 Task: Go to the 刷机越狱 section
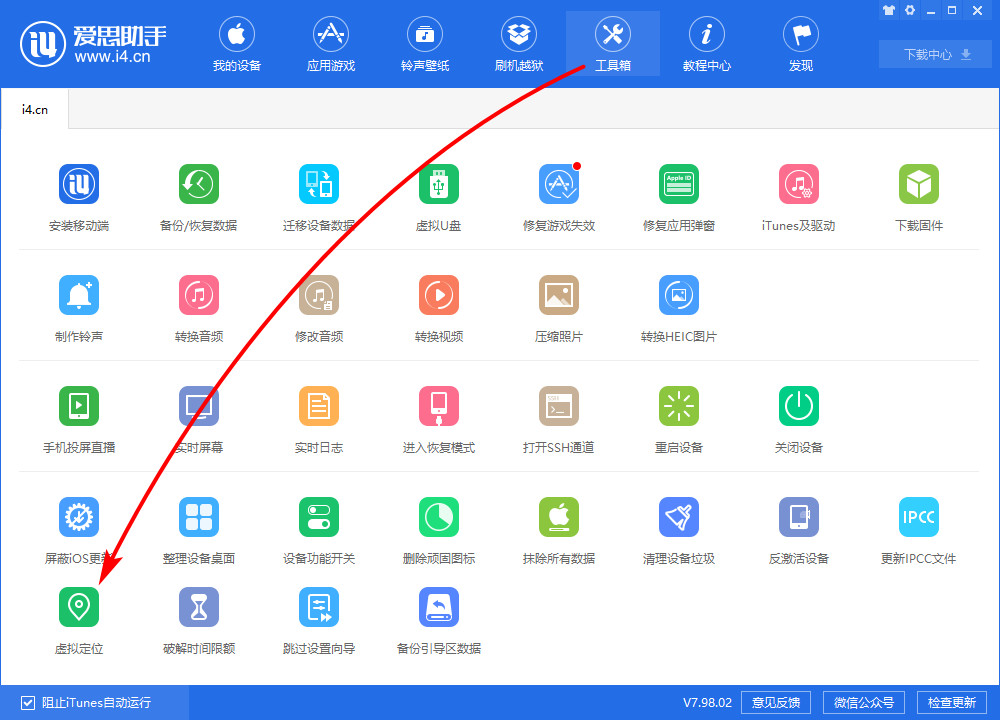(x=519, y=45)
